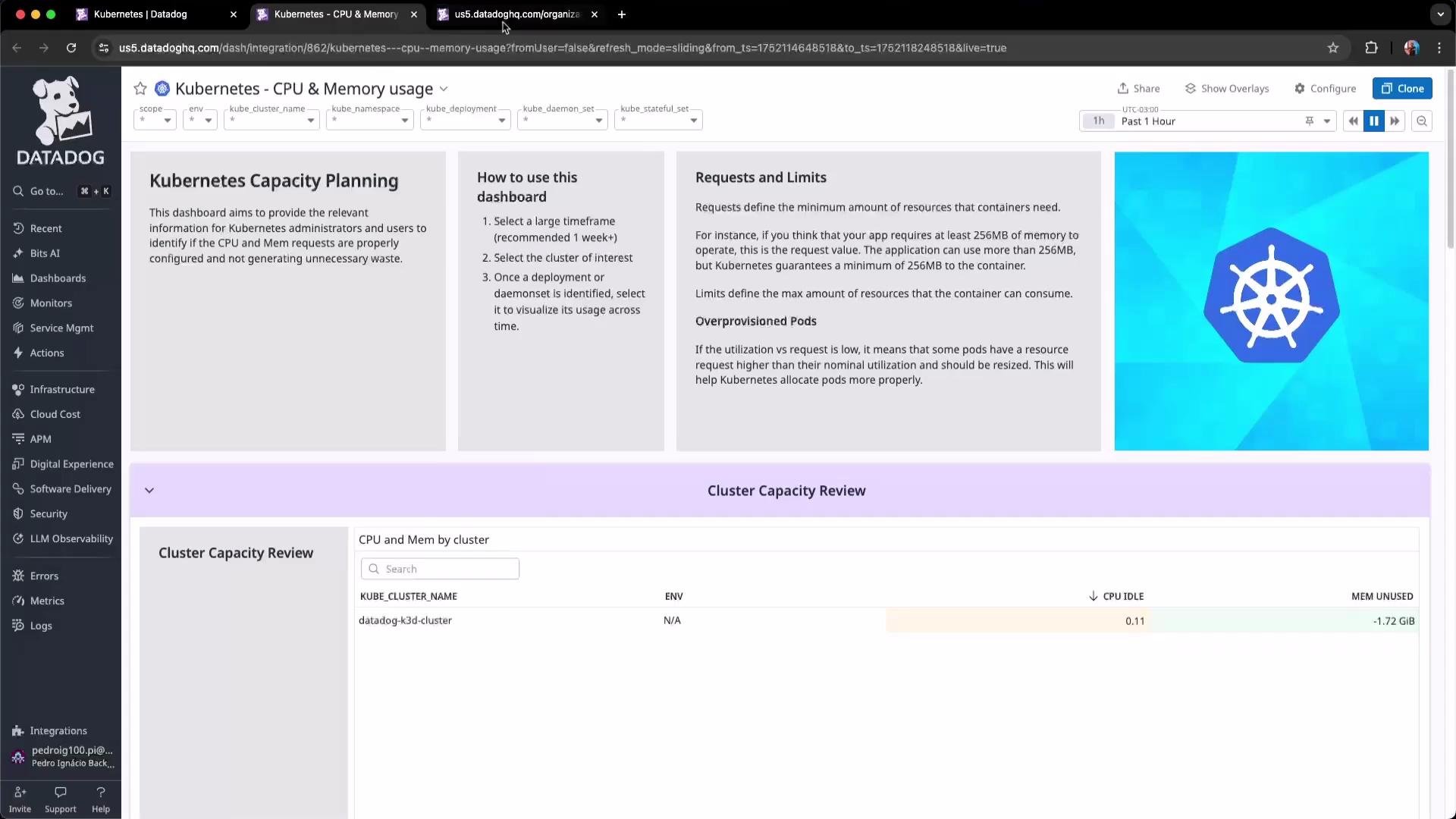Viewport: 1456px width, 819px height.
Task: Click the Logs sidebar icon
Action: tap(18, 626)
